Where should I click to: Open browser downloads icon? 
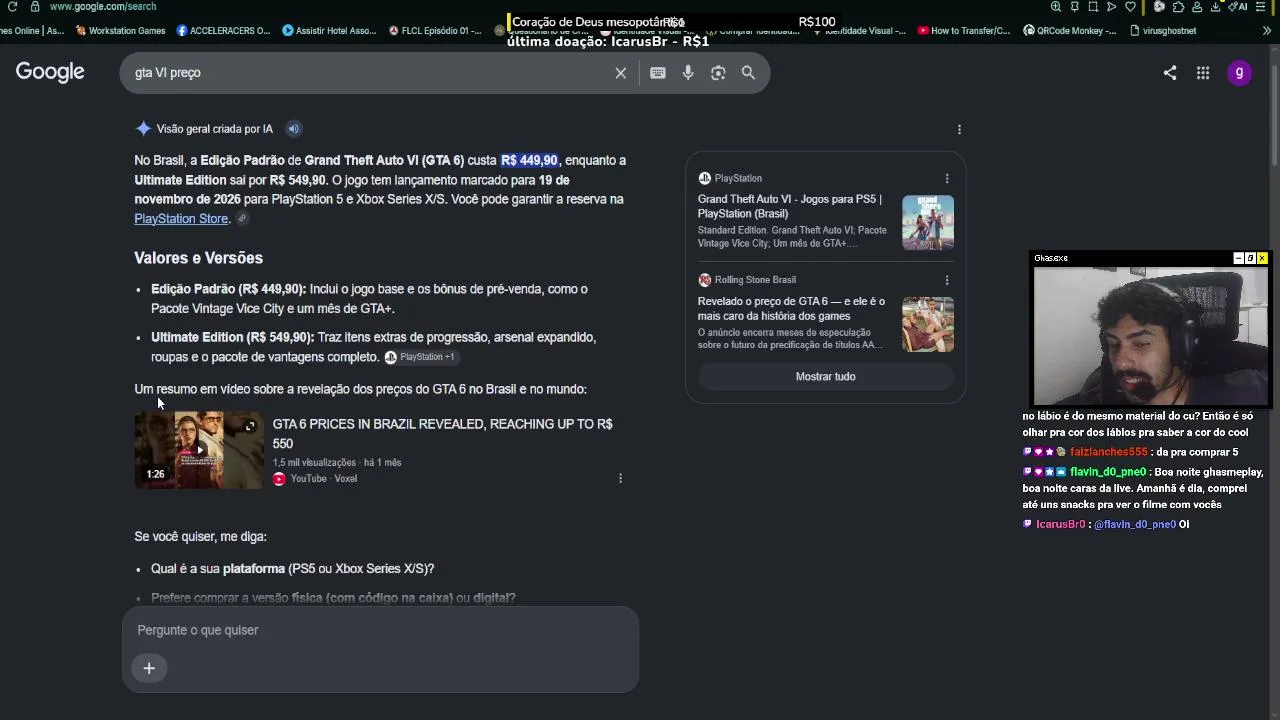point(1216,6)
